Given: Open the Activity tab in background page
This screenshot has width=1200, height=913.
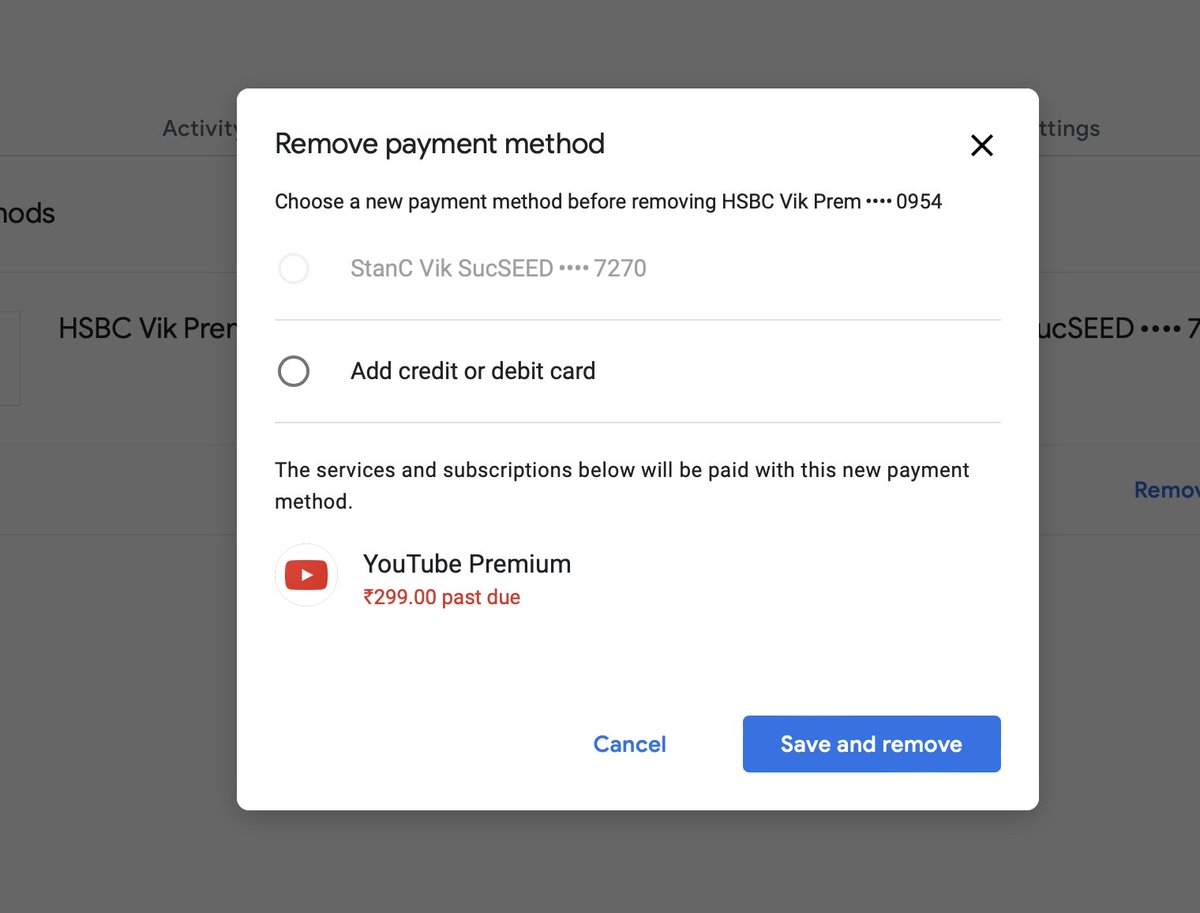Looking at the screenshot, I should (x=200, y=128).
